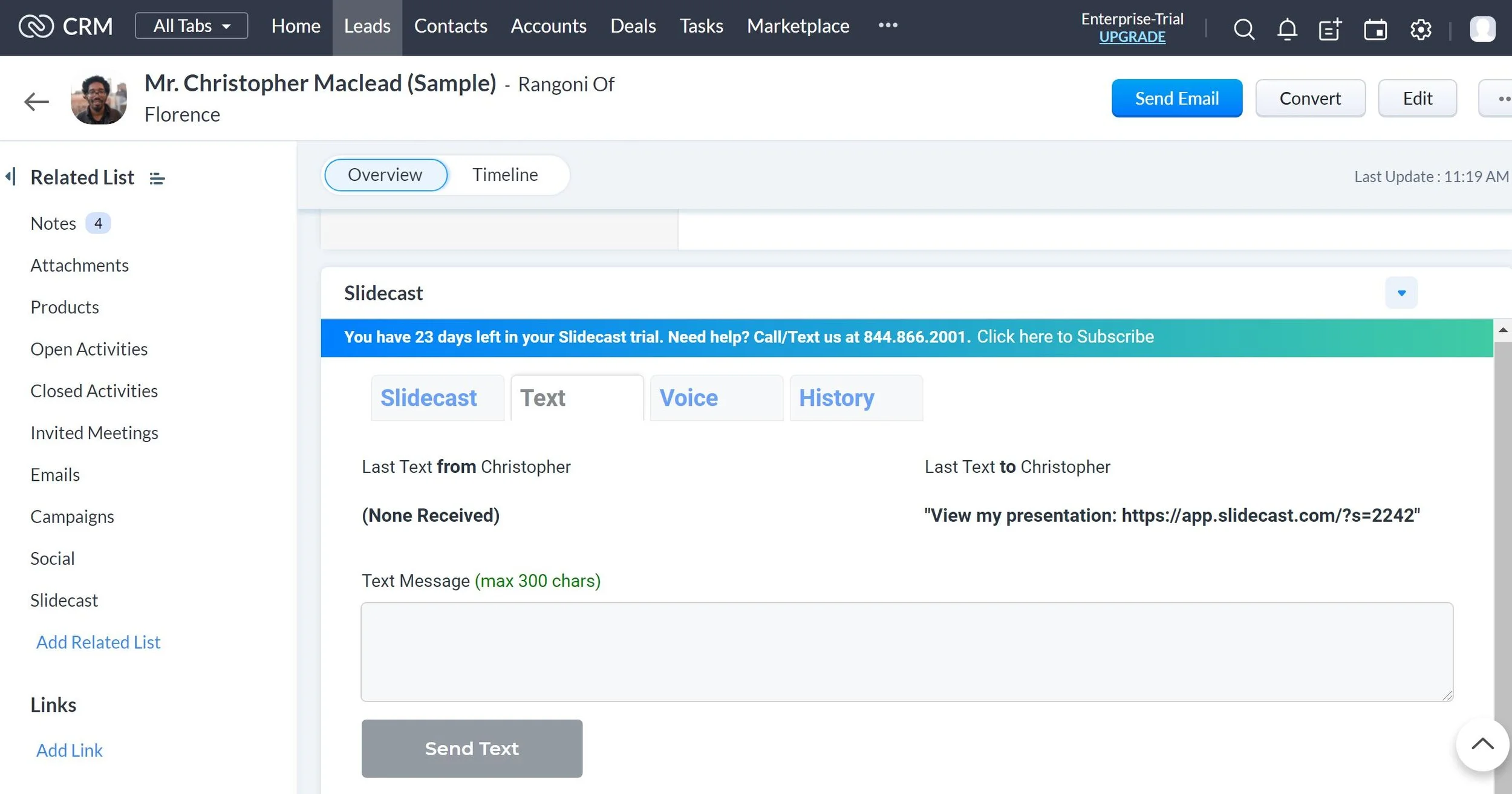This screenshot has width=1512, height=794.
Task: Open the All Tabs dropdown
Action: tap(191, 25)
